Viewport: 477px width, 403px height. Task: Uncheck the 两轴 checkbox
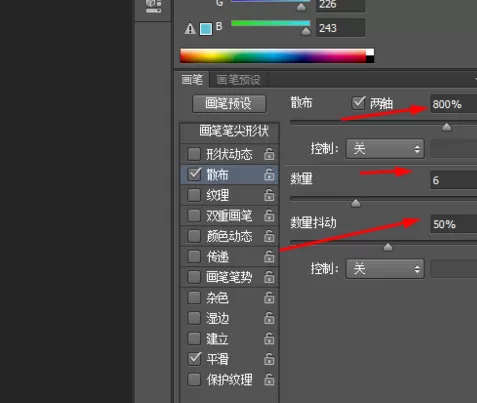[358, 103]
